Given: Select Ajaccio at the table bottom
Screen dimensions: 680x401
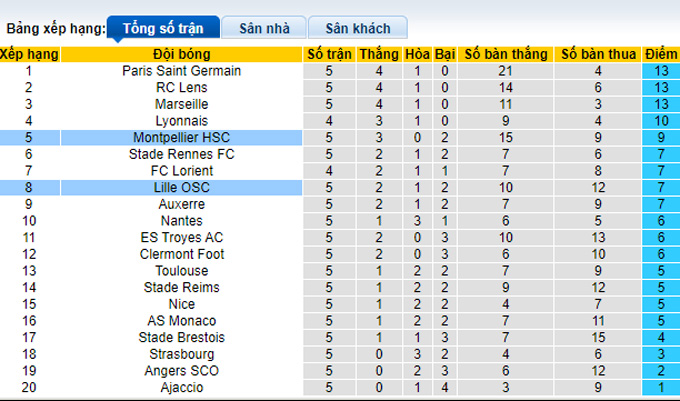Looking at the screenshot, I should point(182,387).
